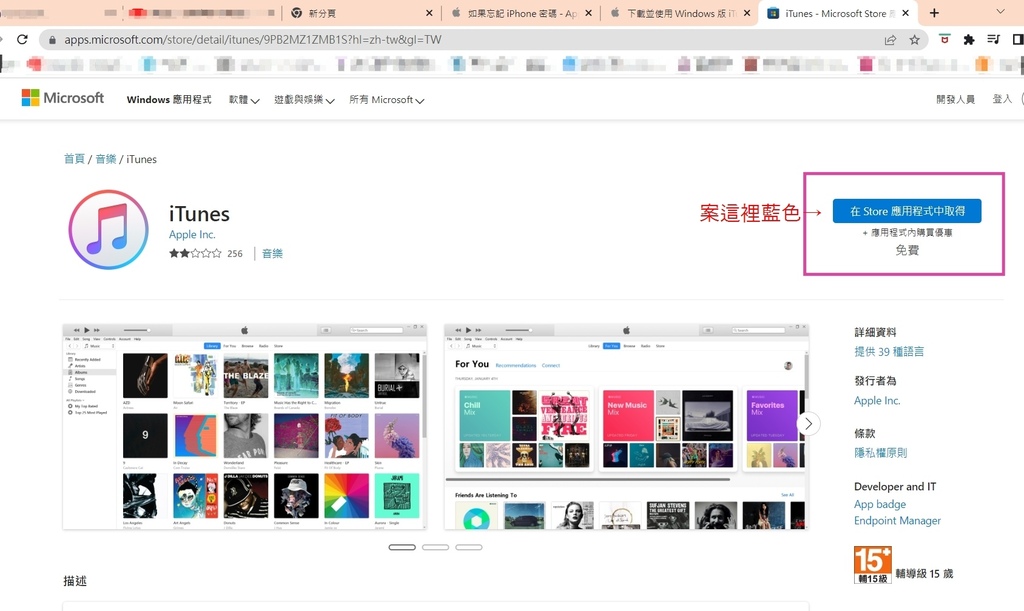This screenshot has height=611, width=1024.
Task: Open the For You screenshot thumbnail
Action: pyautogui.click(x=626, y=426)
